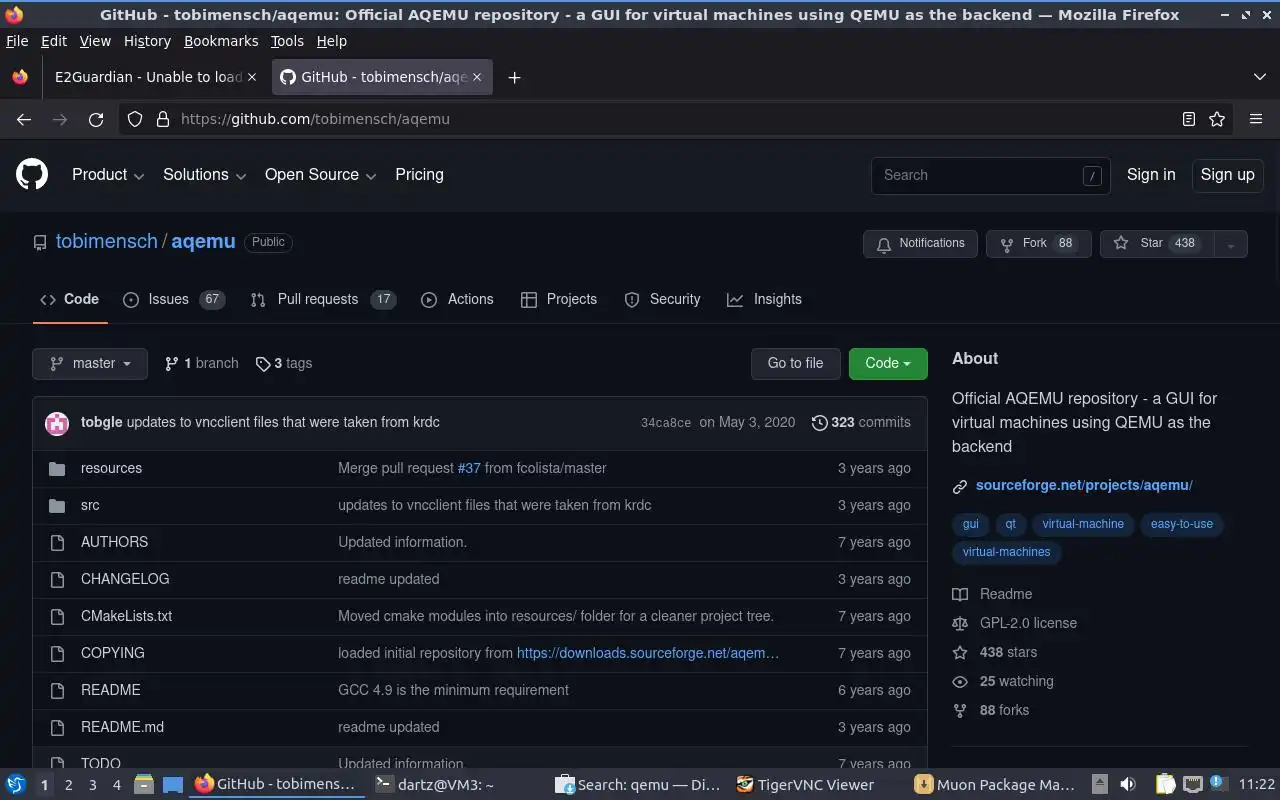Switch to the Actions tab
Viewport: 1280px width, 800px height.
(457, 300)
